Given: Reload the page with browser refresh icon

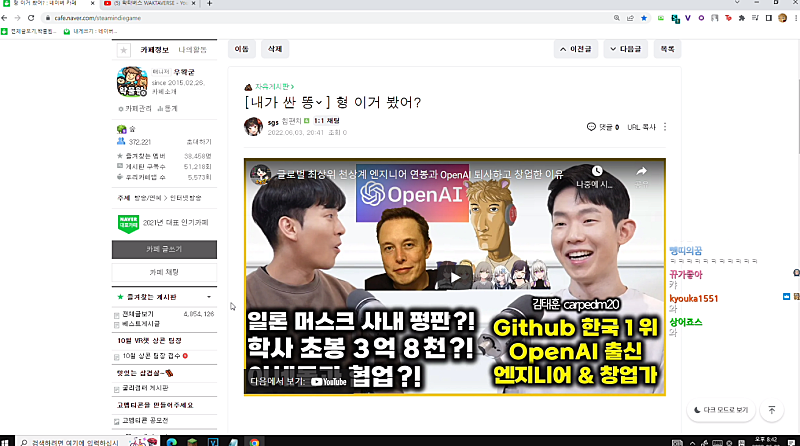Looking at the screenshot, I should coord(31,18).
